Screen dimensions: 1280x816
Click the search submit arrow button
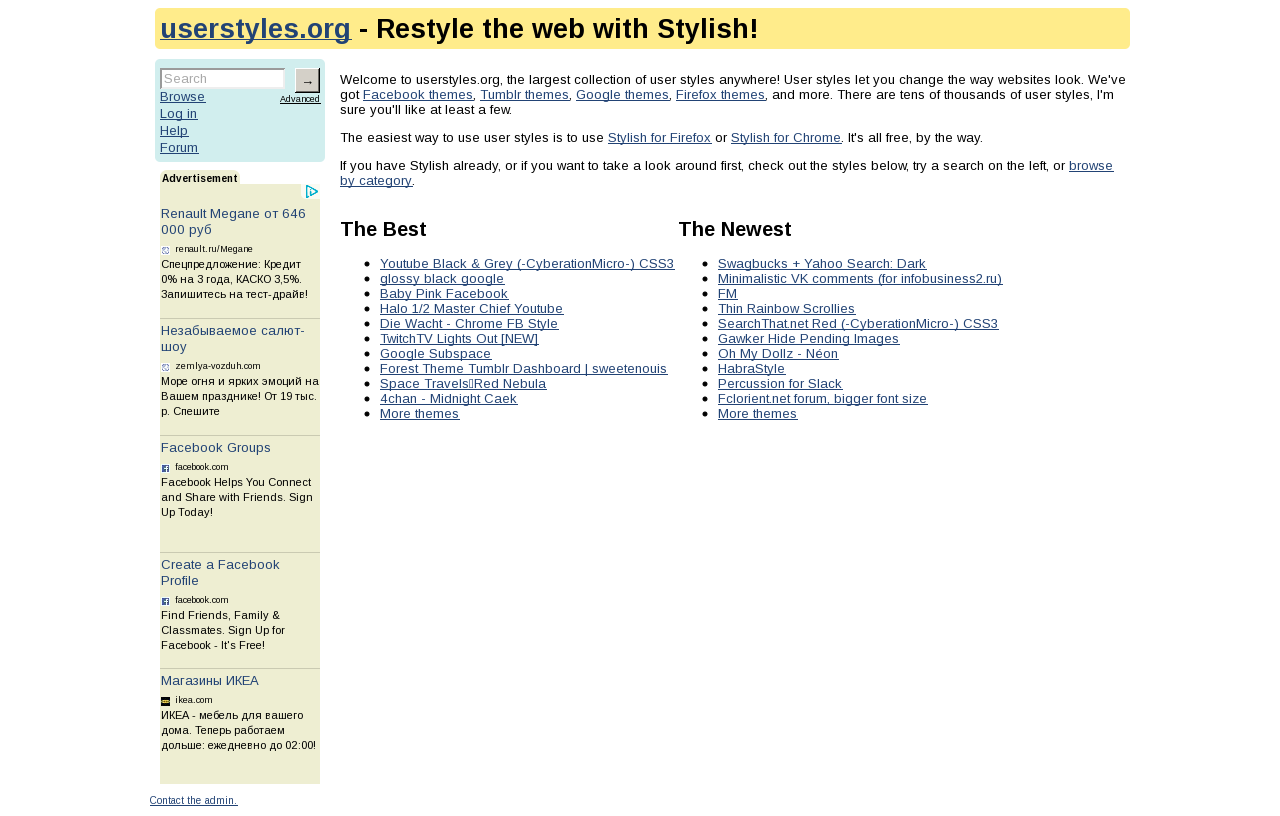pos(307,81)
